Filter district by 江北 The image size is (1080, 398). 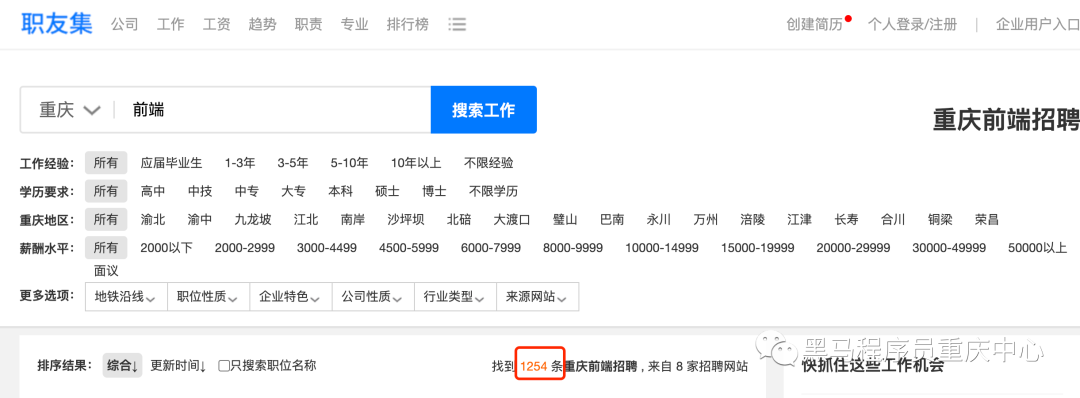[306, 220]
